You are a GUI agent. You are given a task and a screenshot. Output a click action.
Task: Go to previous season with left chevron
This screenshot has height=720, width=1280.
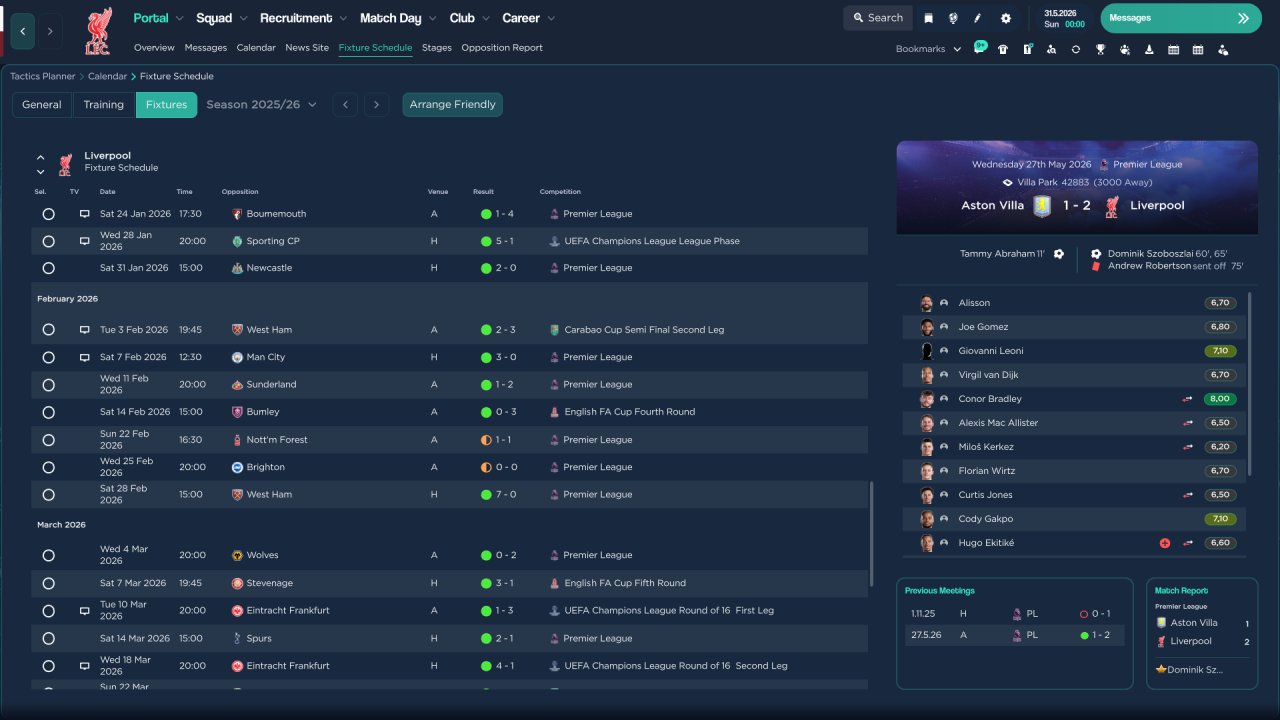(345, 104)
